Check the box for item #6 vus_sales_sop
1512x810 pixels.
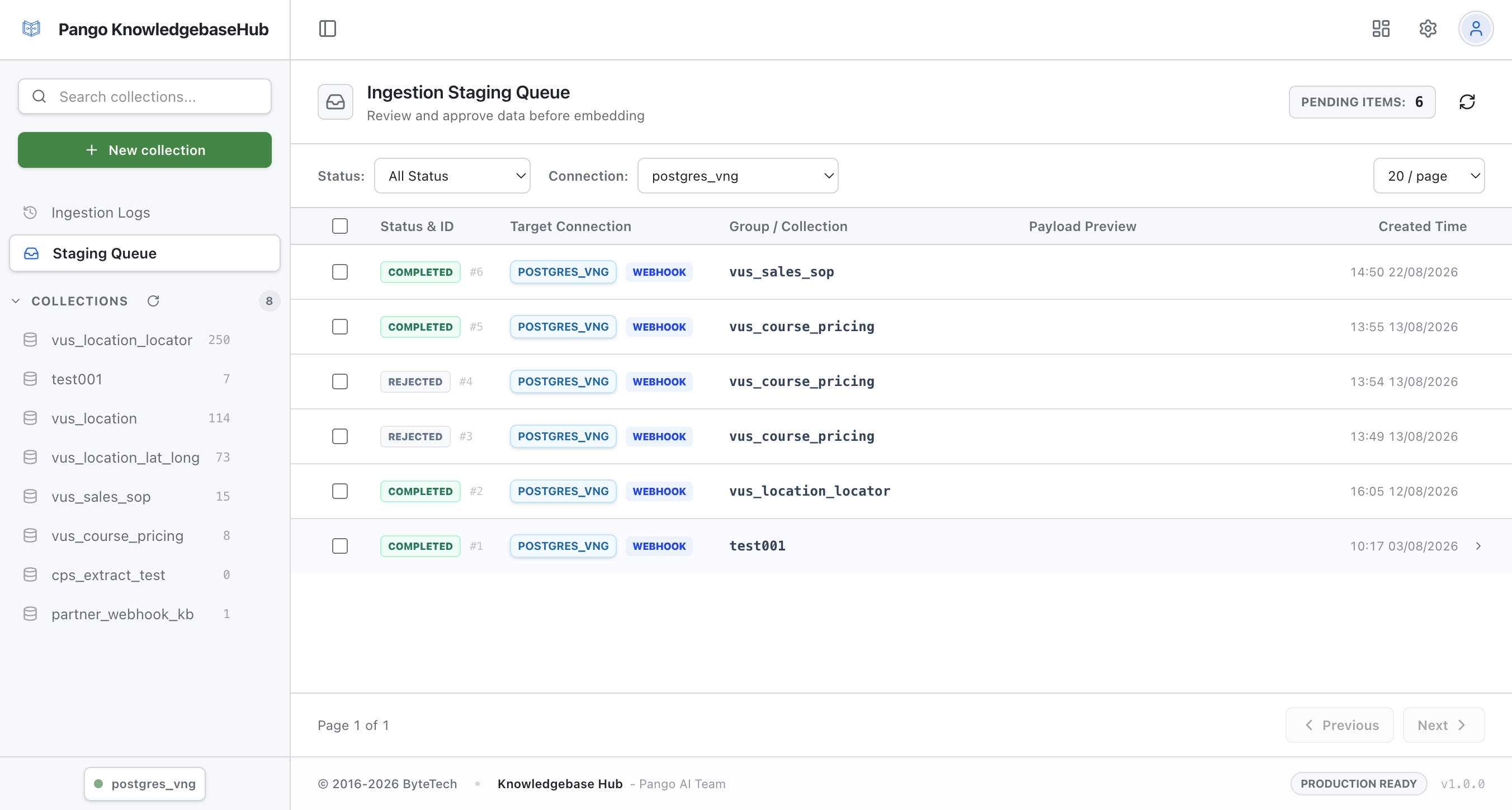pos(340,272)
